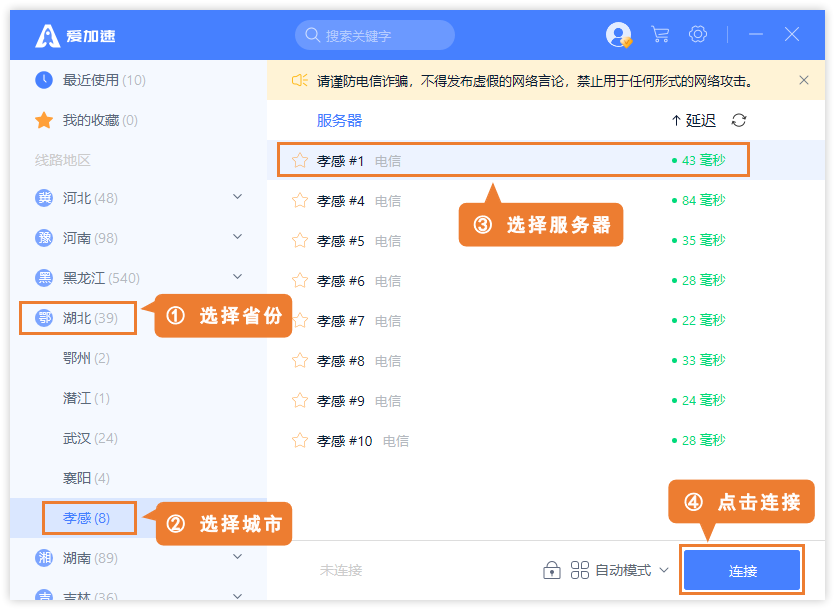Select city 襄阳 (4)

pyautogui.click(x=86, y=478)
